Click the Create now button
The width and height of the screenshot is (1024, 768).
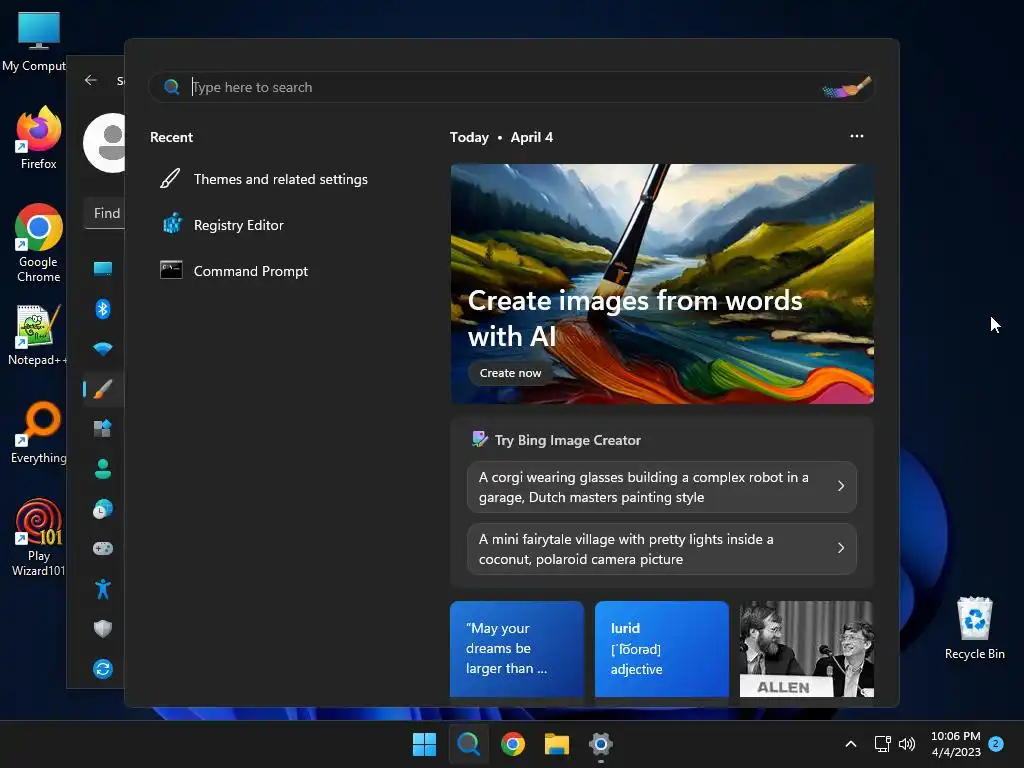(510, 373)
